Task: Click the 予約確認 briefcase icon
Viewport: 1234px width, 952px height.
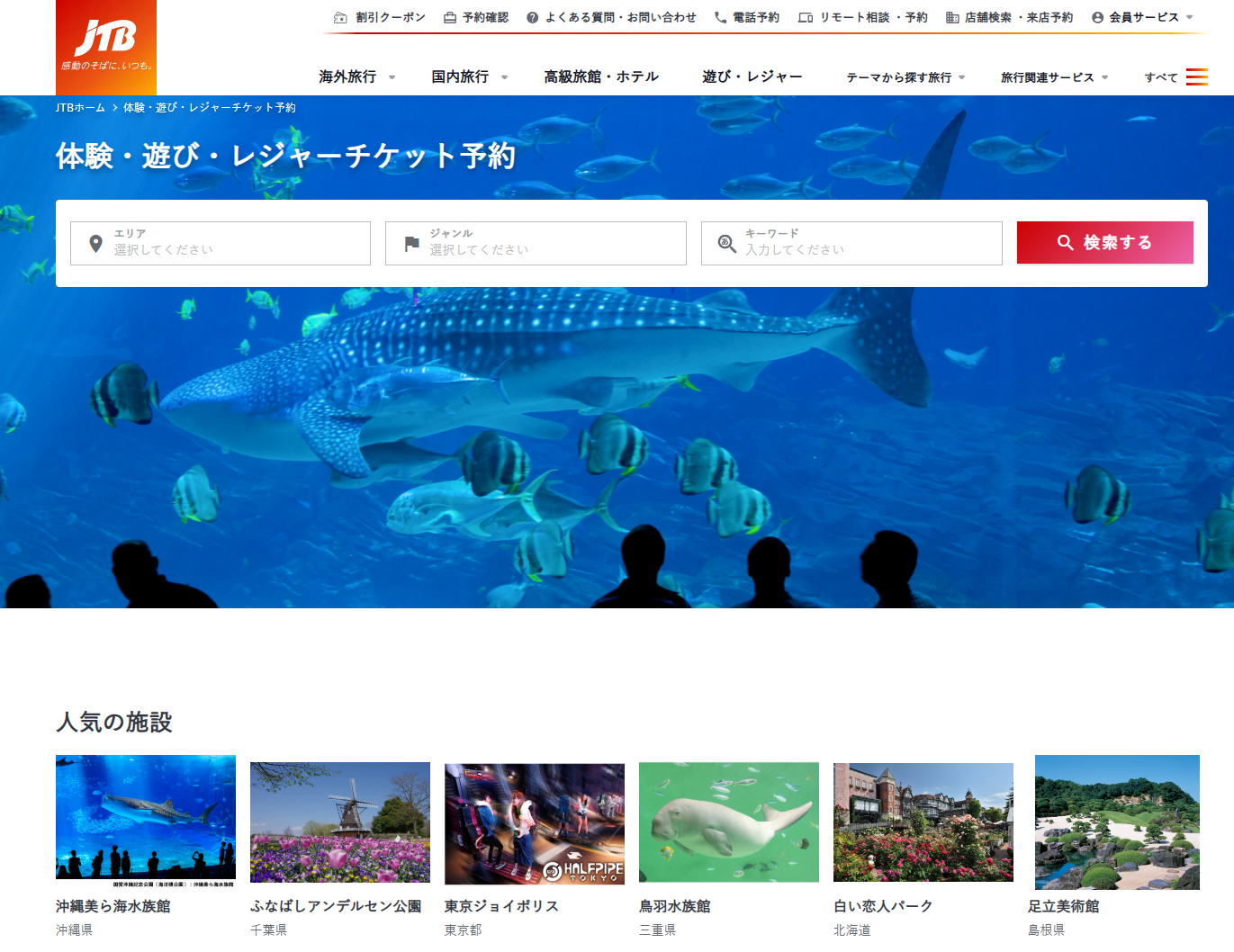Action: 450,17
